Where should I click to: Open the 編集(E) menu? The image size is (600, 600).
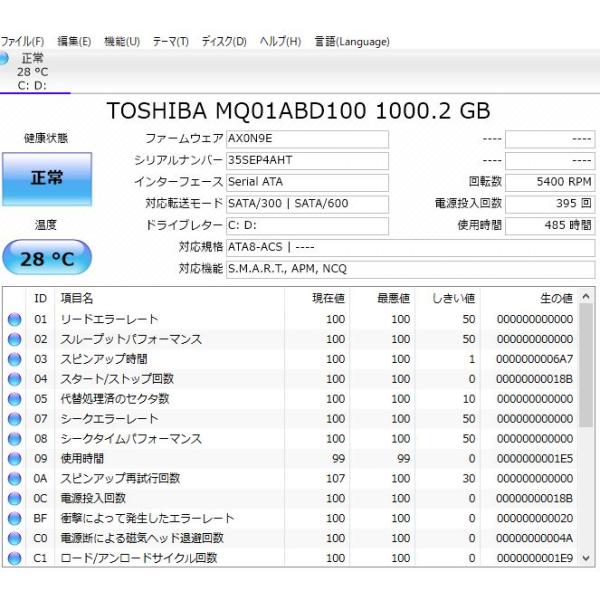[x=74, y=42]
